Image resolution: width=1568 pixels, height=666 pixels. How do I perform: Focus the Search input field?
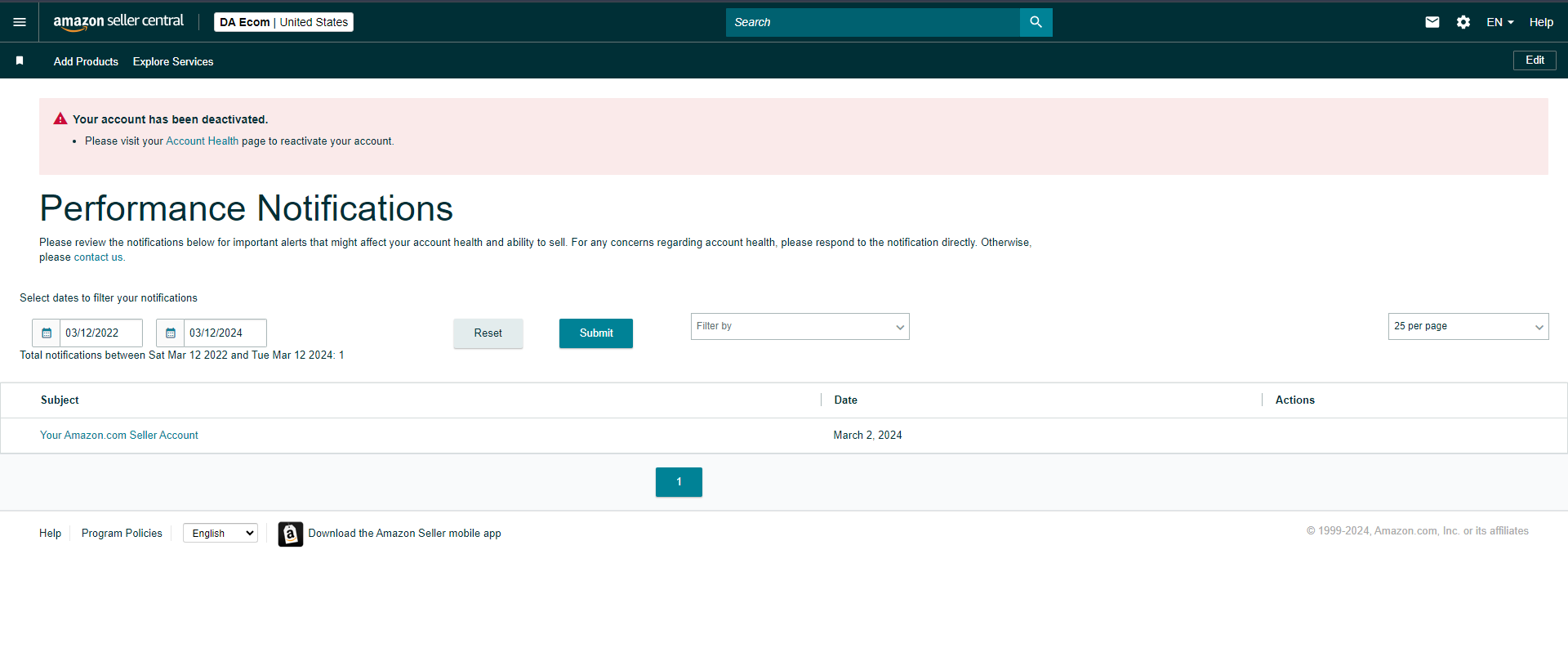(873, 22)
